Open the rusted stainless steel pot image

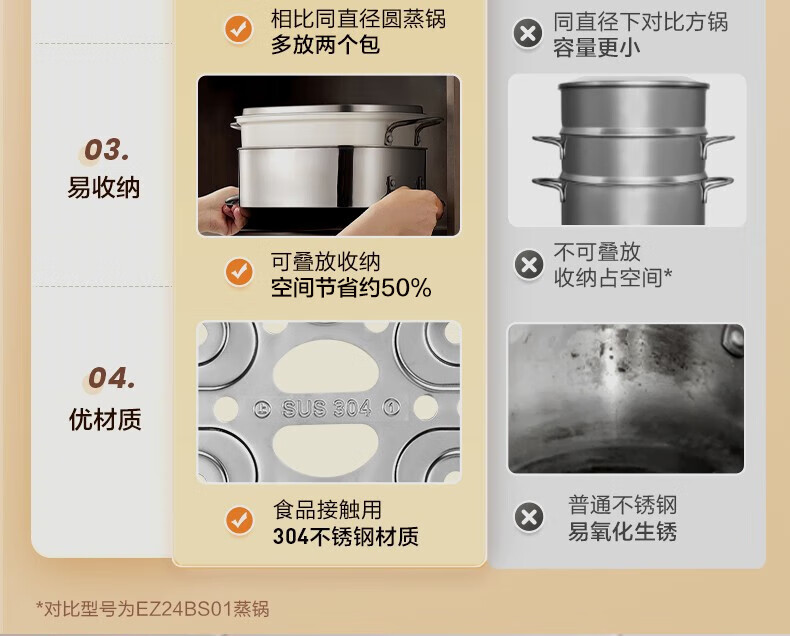[626, 399]
